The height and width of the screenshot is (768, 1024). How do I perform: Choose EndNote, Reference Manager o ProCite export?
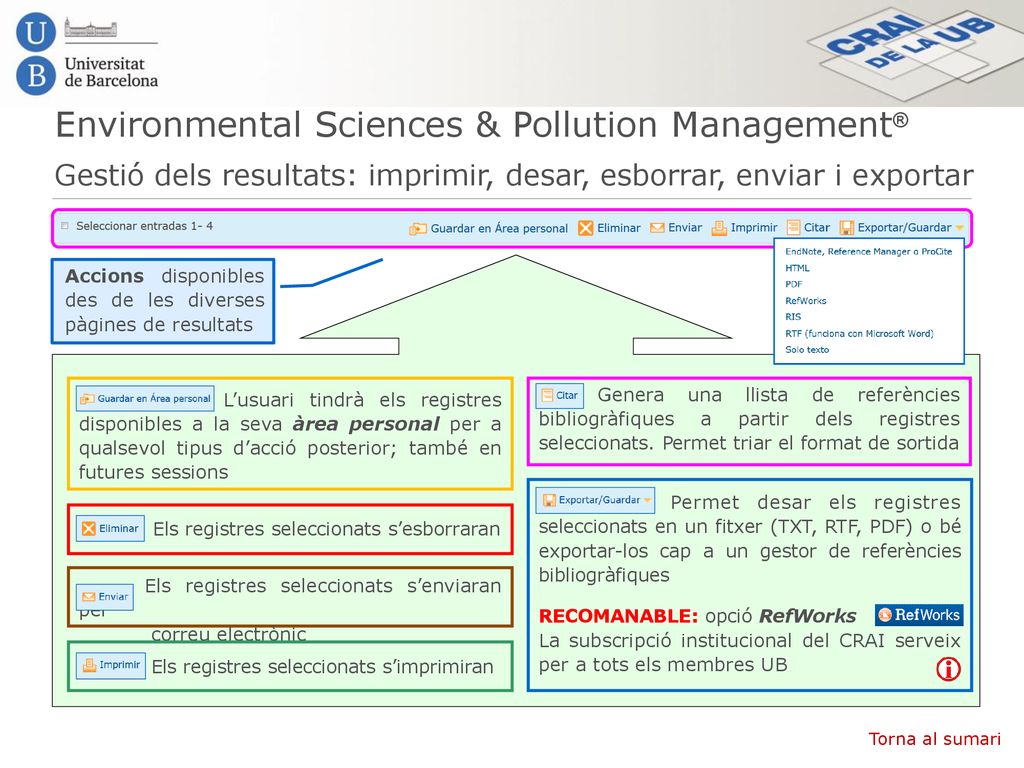(869, 251)
